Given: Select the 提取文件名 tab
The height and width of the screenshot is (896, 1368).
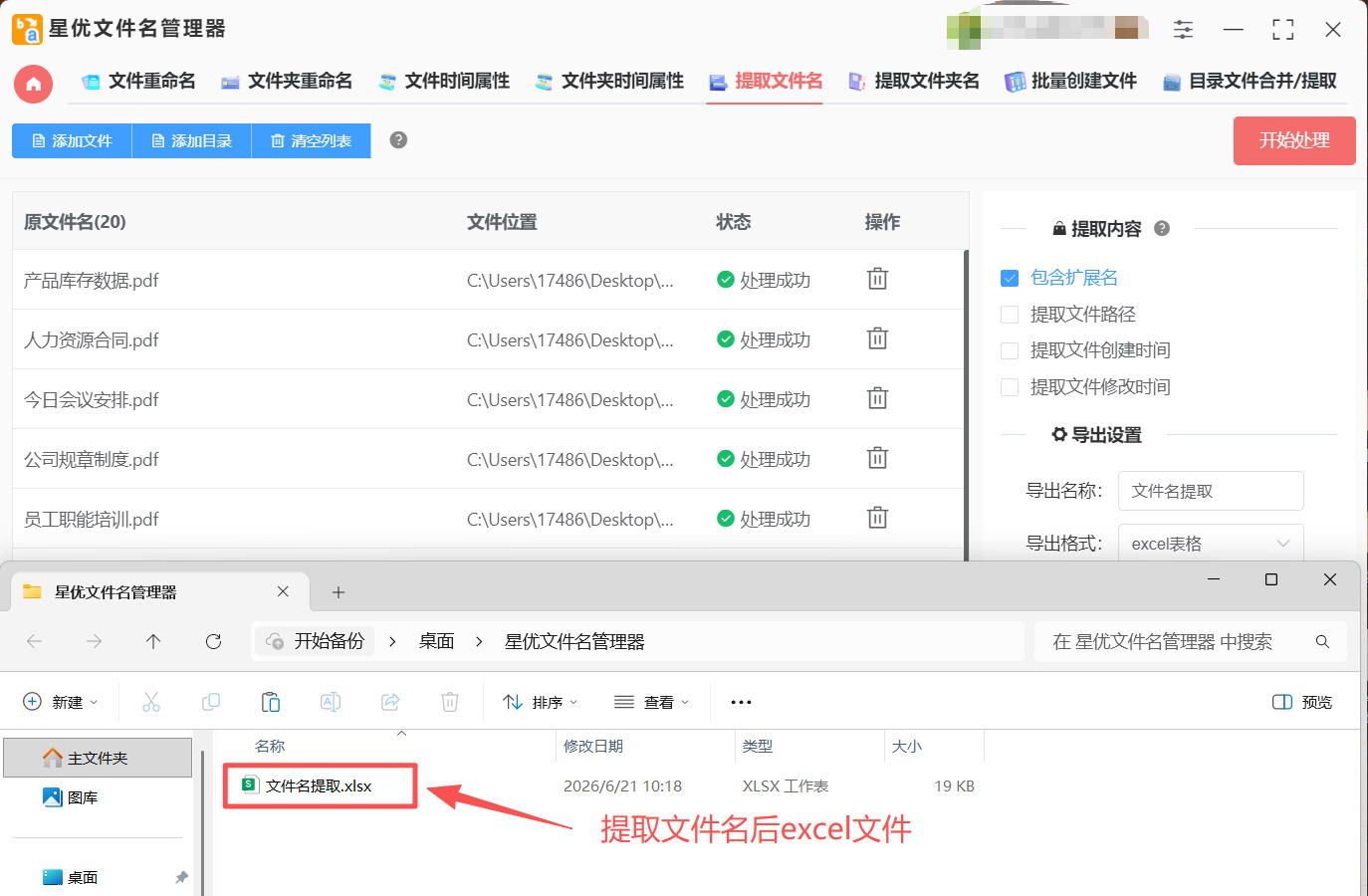Looking at the screenshot, I should point(765,82).
